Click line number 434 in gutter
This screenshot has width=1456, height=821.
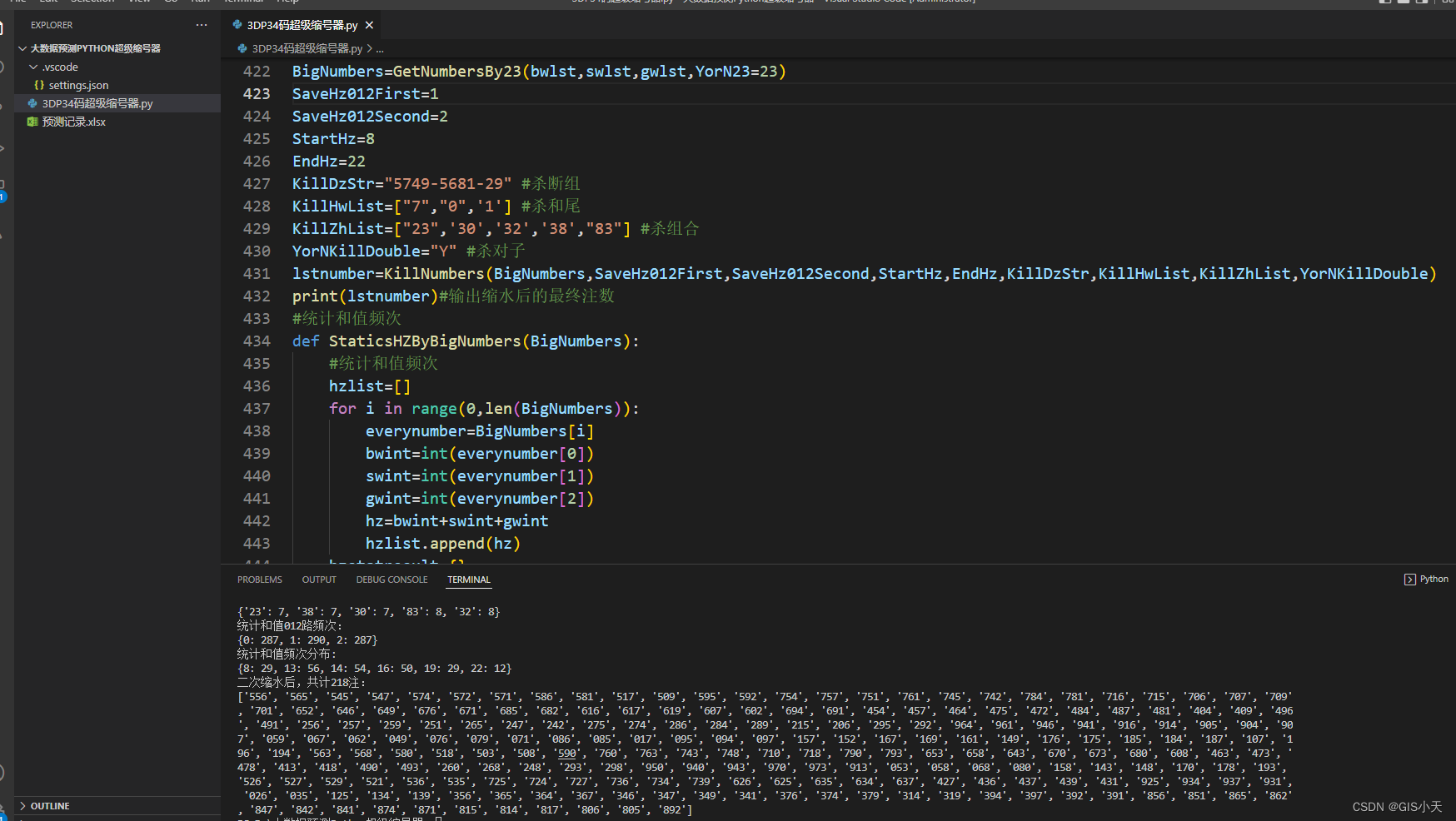tap(257, 341)
